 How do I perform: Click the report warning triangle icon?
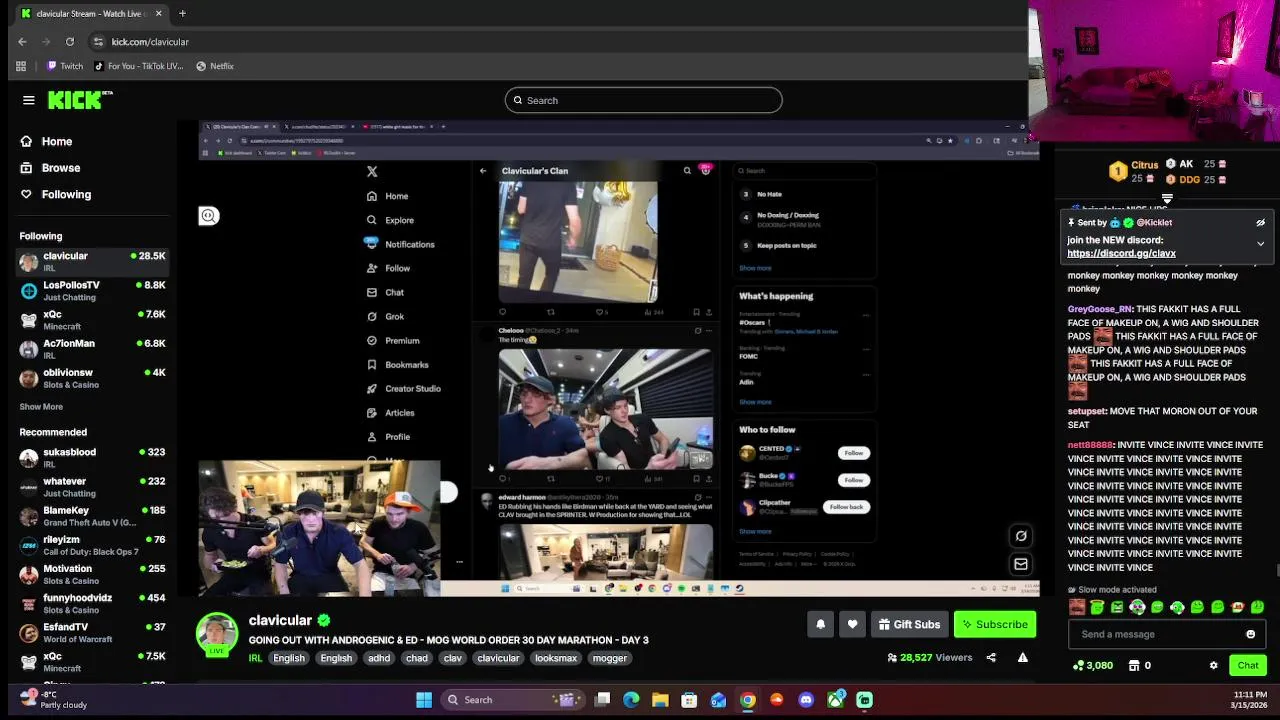coord(1022,658)
